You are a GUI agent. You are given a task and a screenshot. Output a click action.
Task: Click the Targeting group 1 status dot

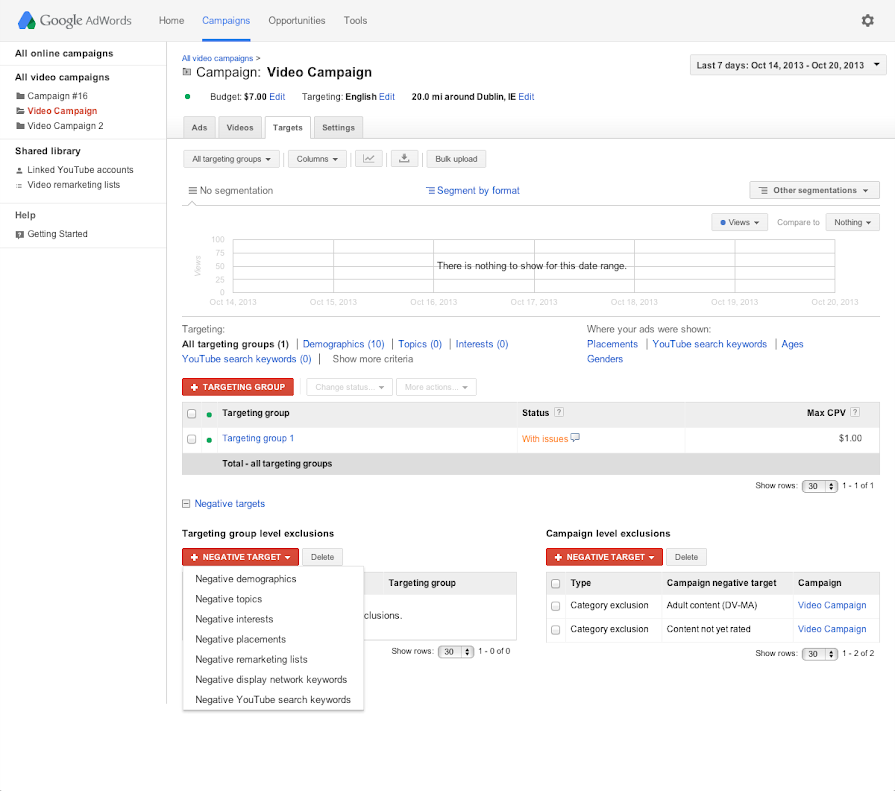[209, 439]
